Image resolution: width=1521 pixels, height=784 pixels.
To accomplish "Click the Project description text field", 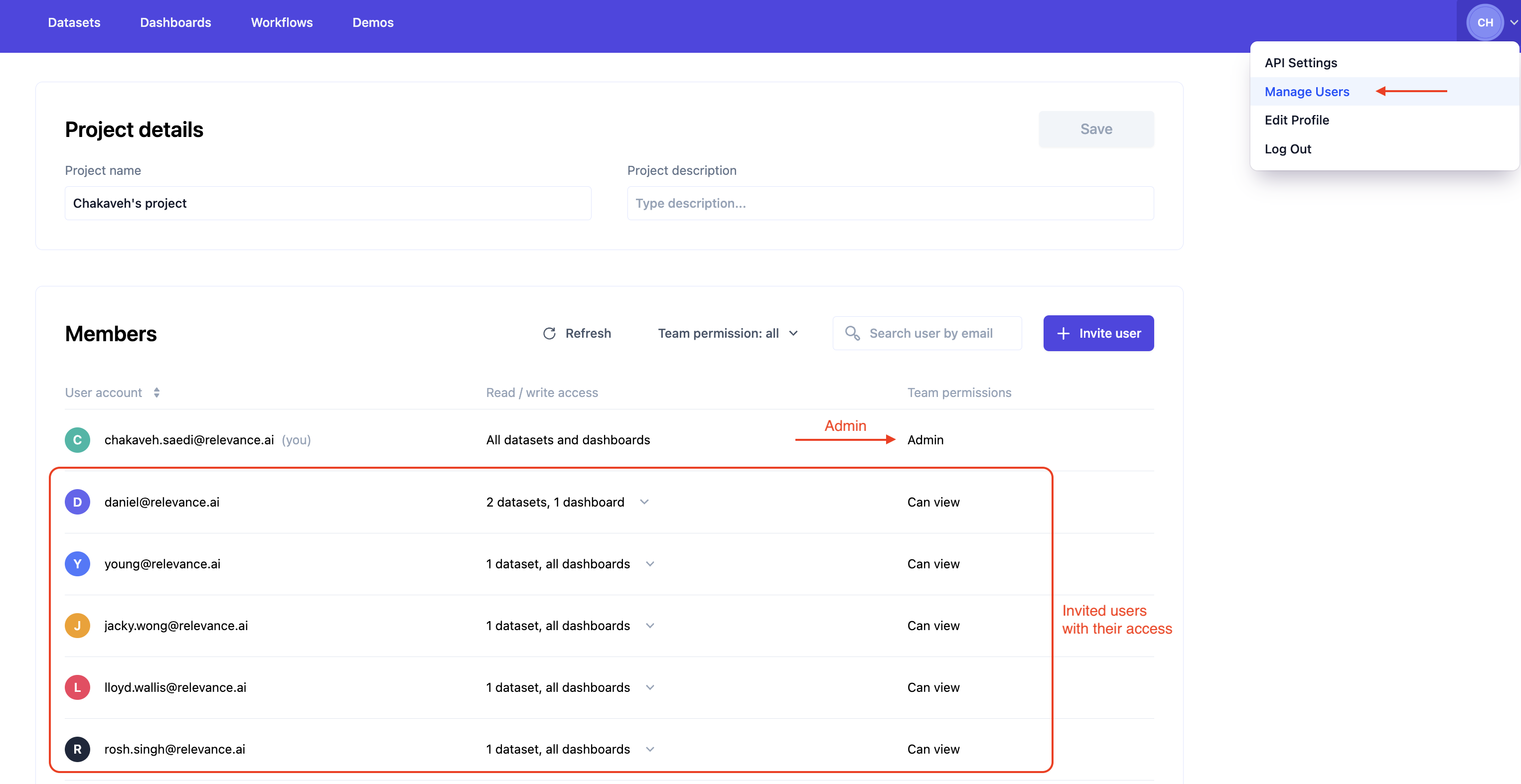I will pos(890,204).
